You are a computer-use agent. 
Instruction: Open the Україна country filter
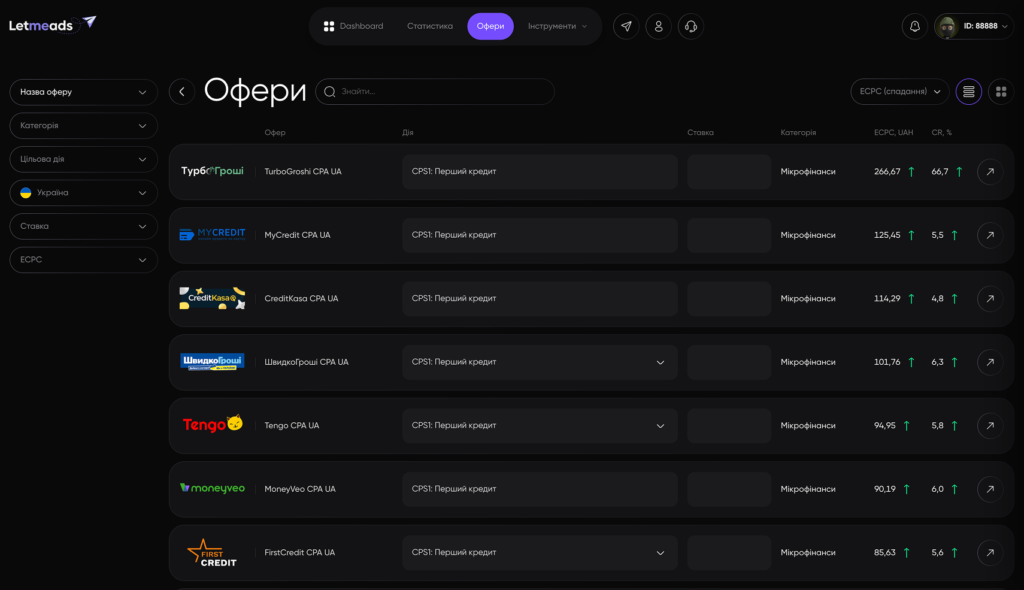point(83,192)
